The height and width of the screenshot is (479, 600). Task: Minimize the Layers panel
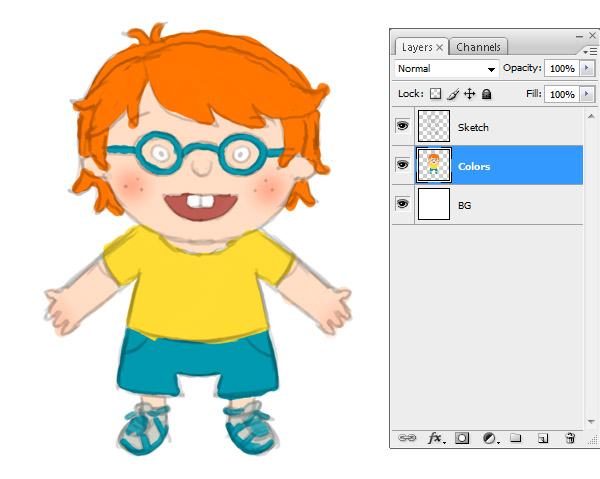click(579, 36)
